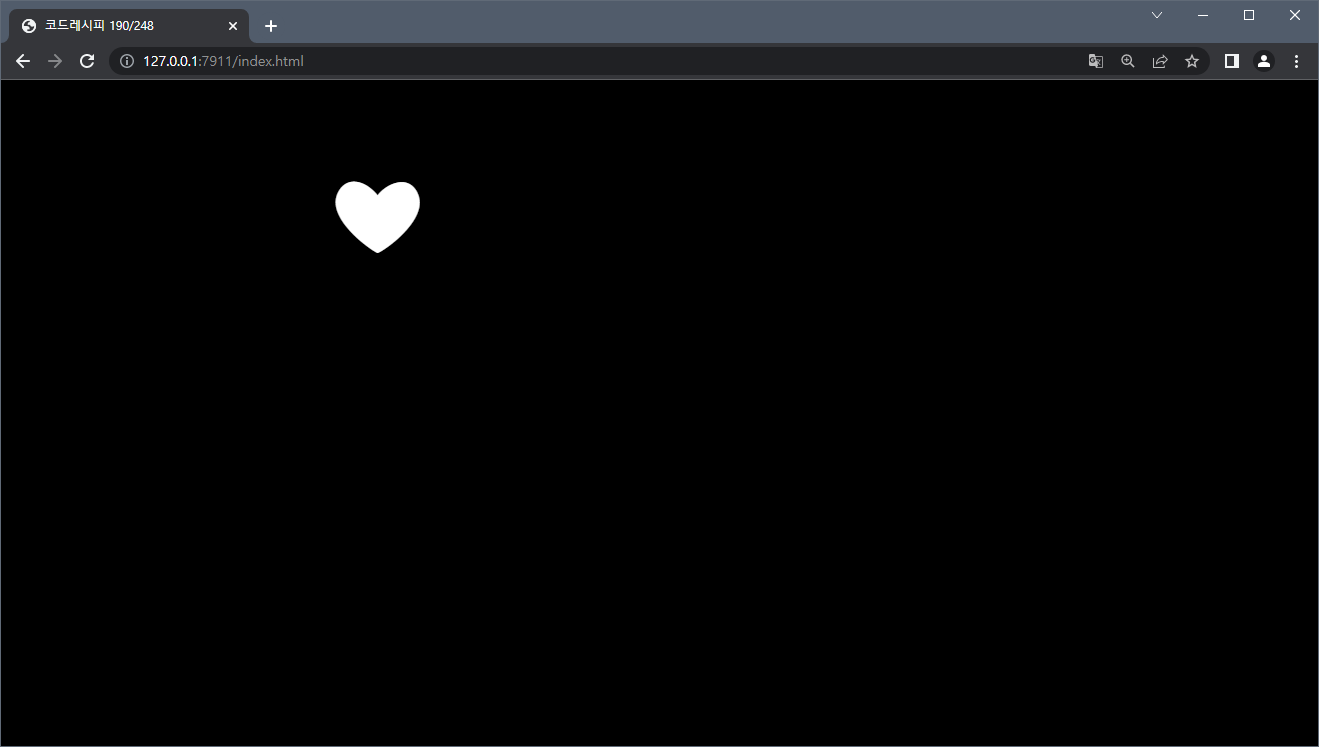Open the Chrome three-dot menu

tap(1296, 61)
